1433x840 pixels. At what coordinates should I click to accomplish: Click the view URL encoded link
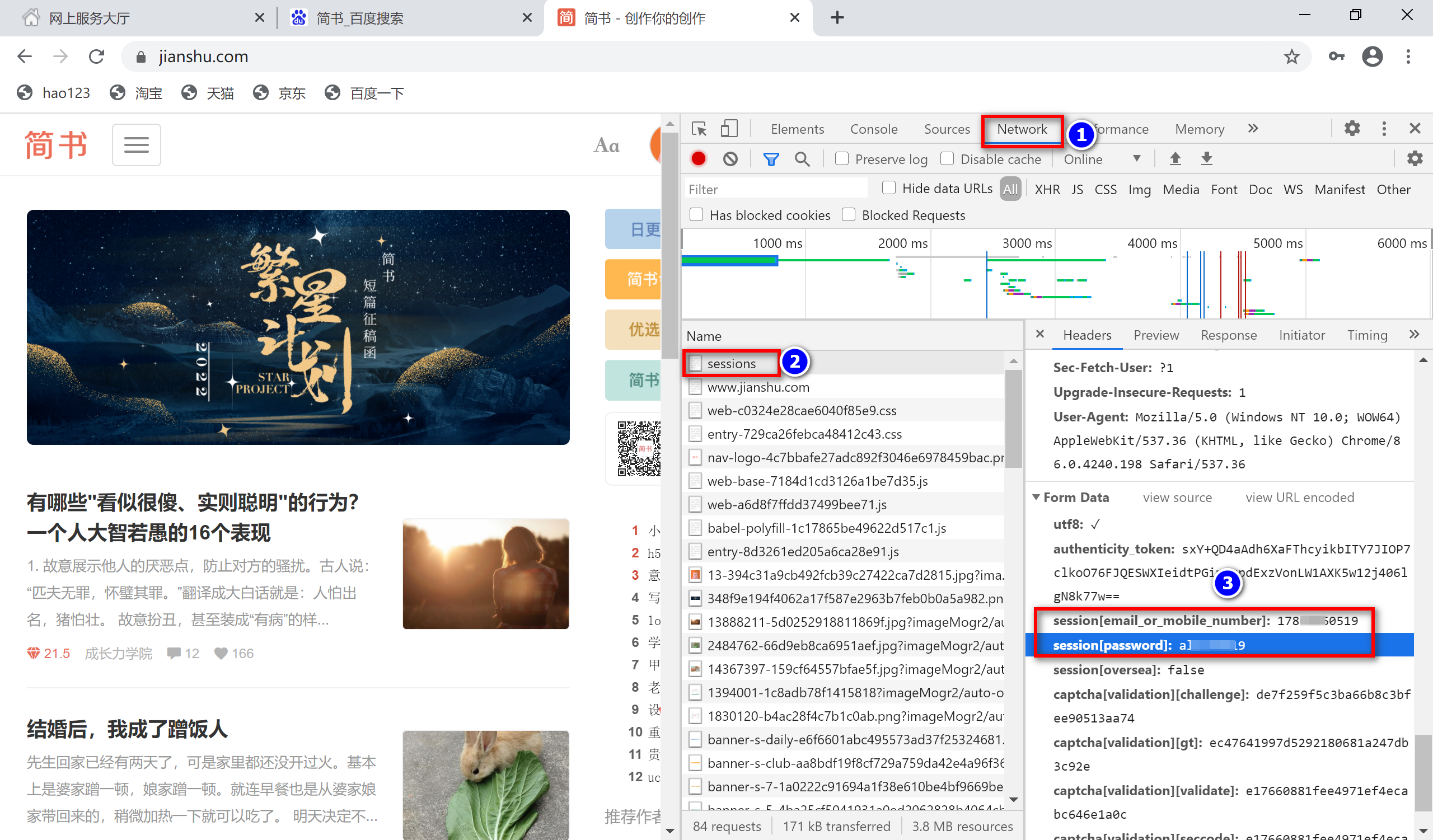1299,498
